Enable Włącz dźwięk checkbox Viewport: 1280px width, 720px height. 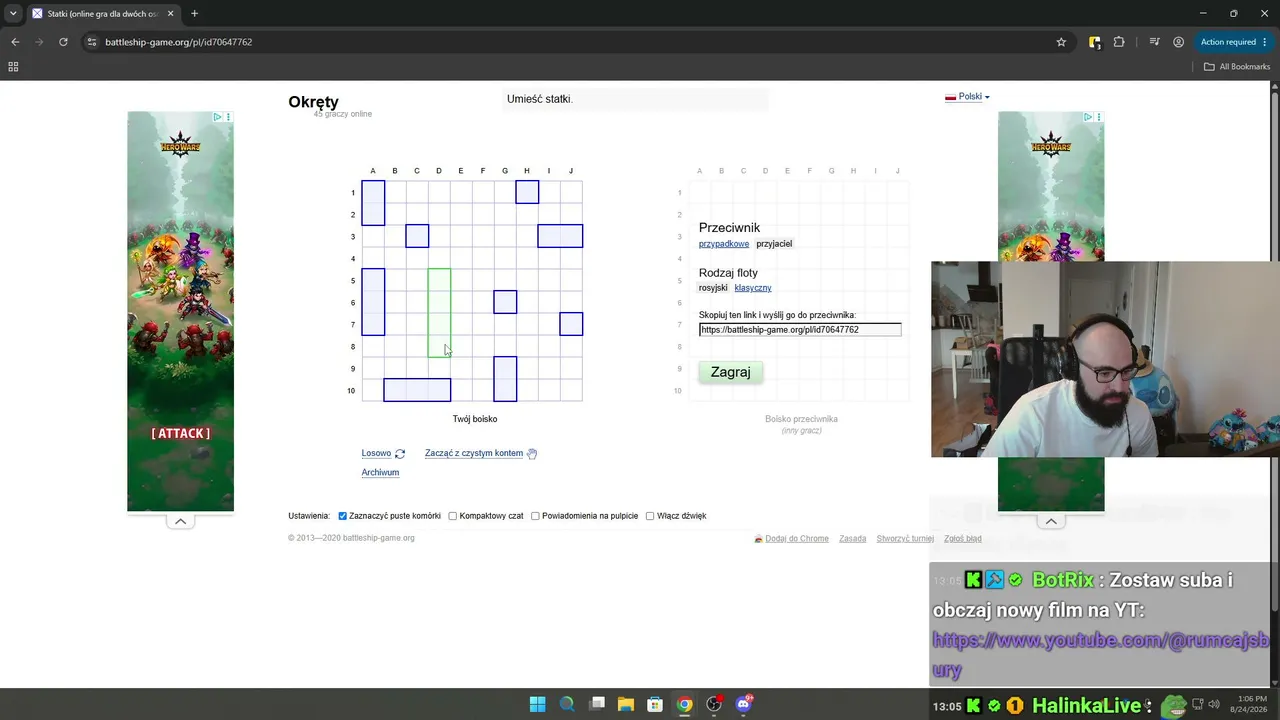pyautogui.click(x=650, y=516)
